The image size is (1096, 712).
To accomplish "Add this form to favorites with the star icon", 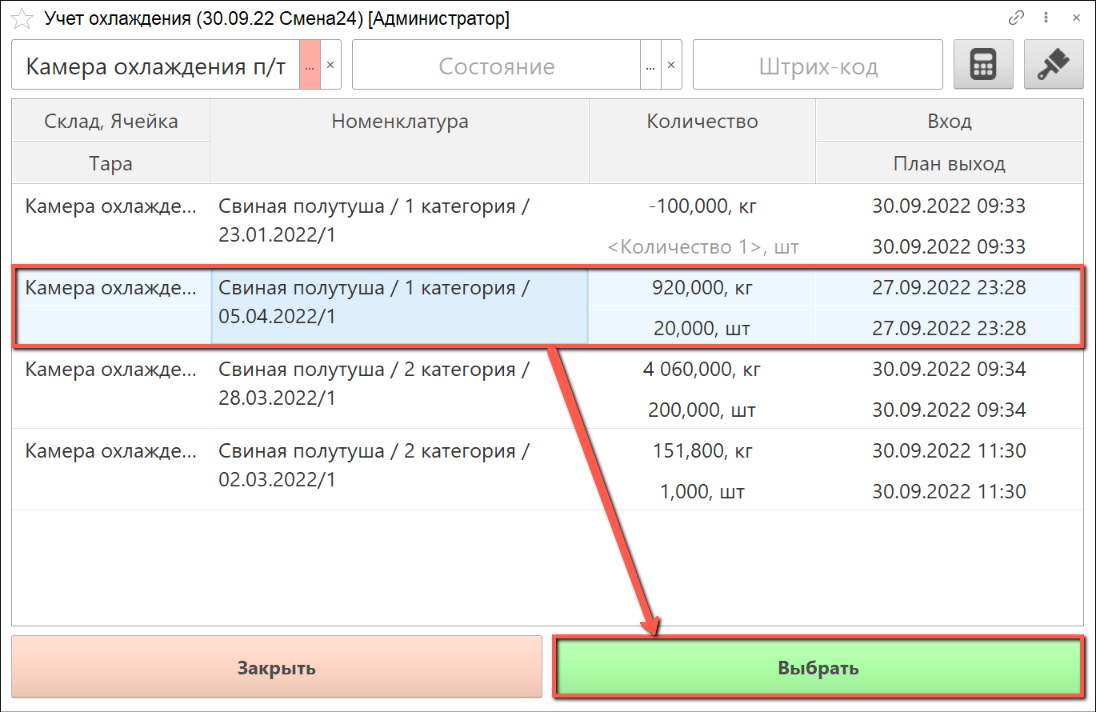I will coord(21,19).
